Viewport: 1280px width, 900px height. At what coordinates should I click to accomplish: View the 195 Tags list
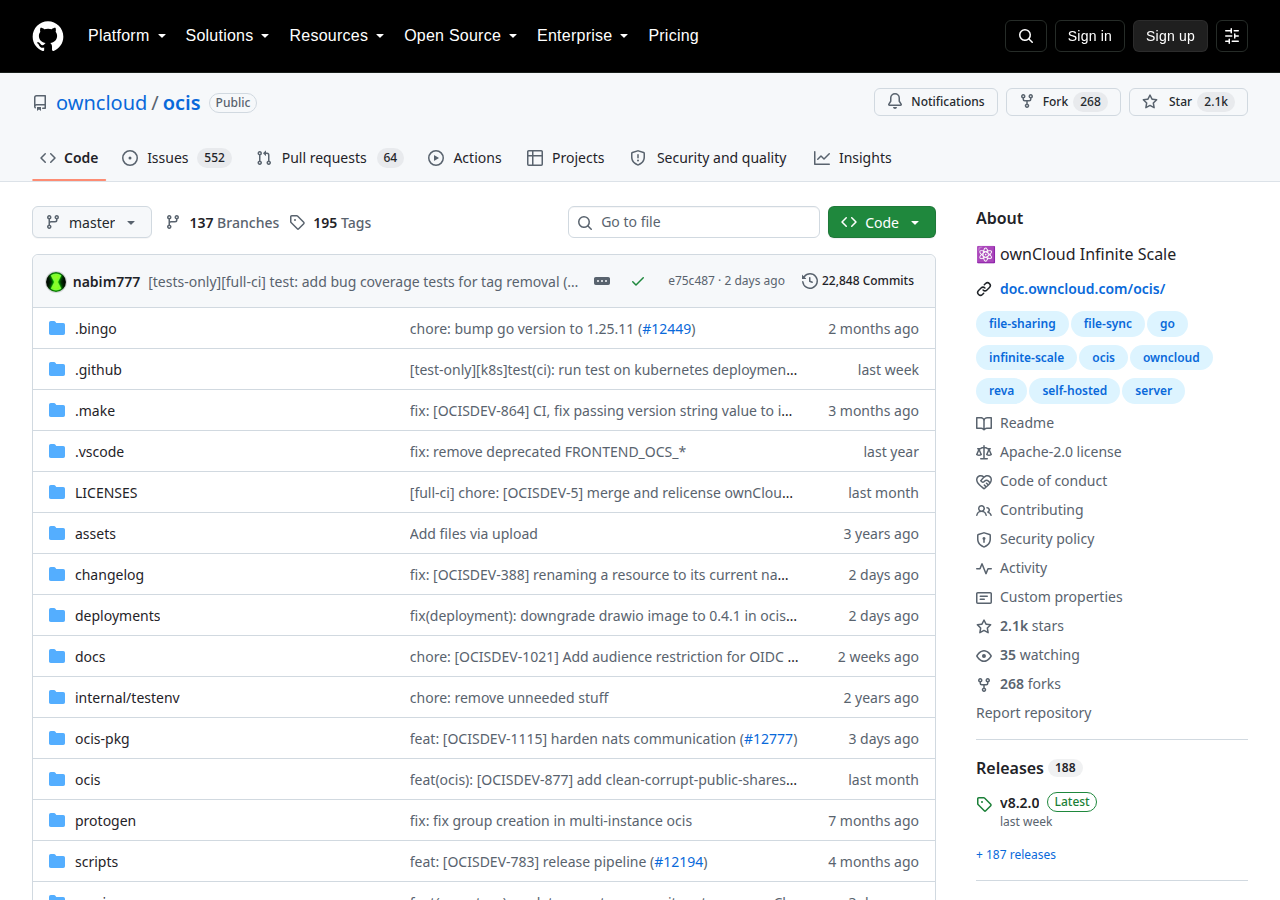(x=331, y=222)
